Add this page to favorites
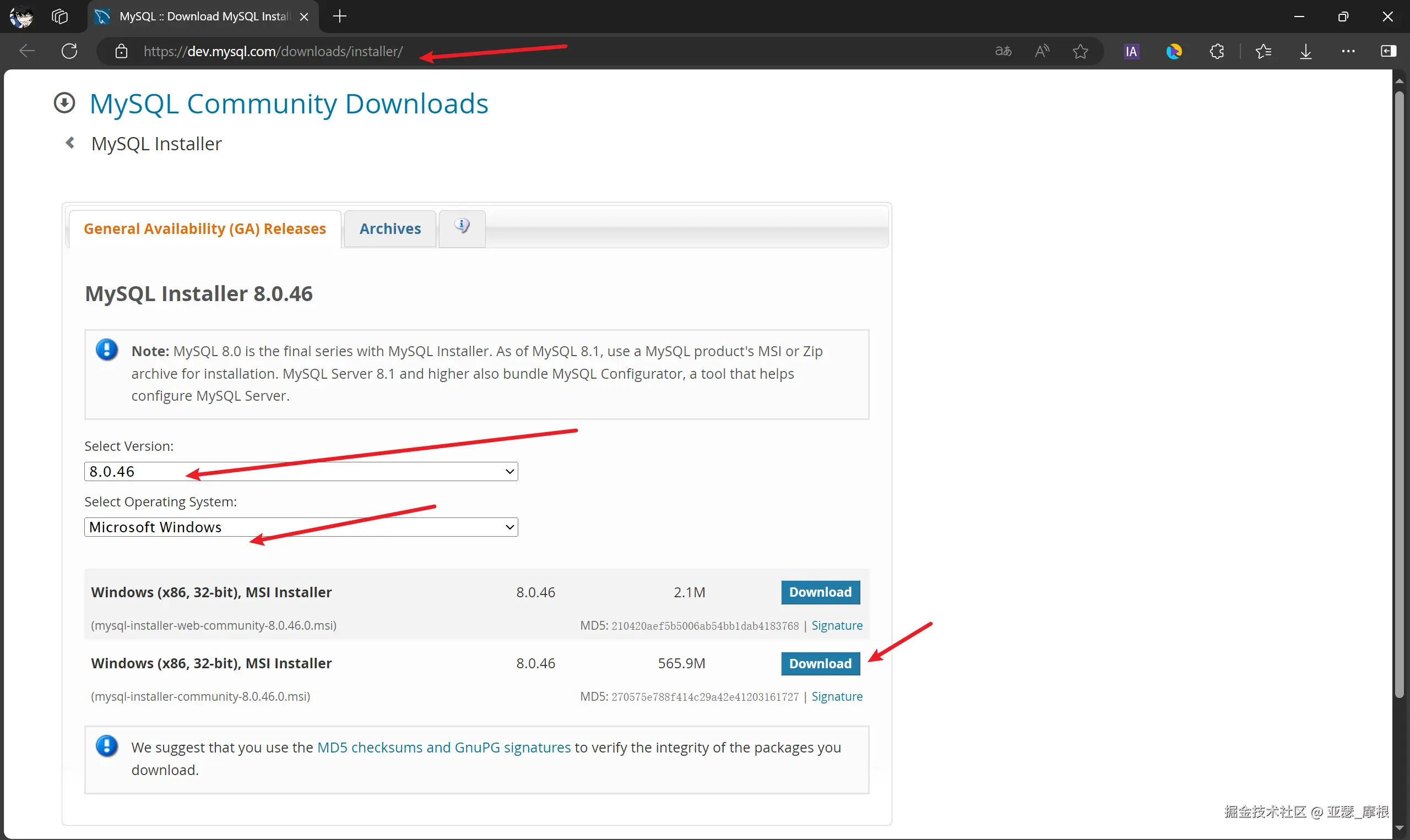 coord(1081,52)
